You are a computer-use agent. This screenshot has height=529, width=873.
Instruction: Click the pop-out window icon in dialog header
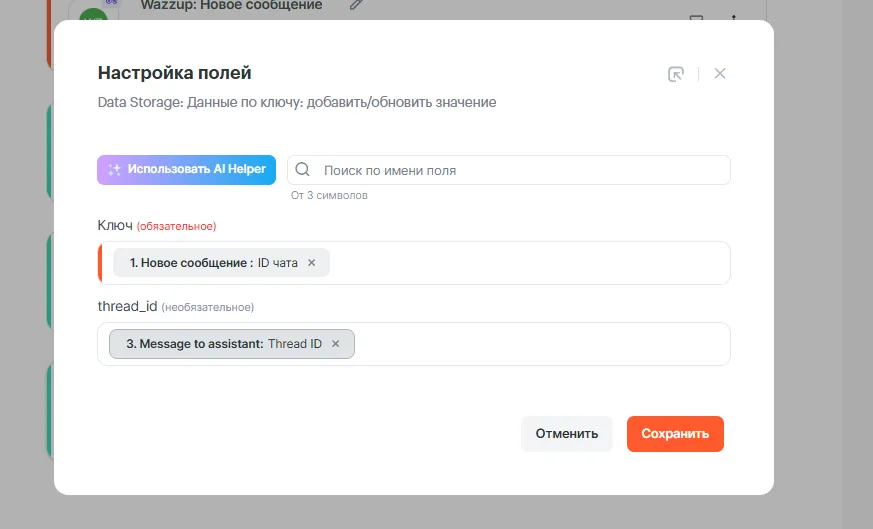tap(676, 74)
